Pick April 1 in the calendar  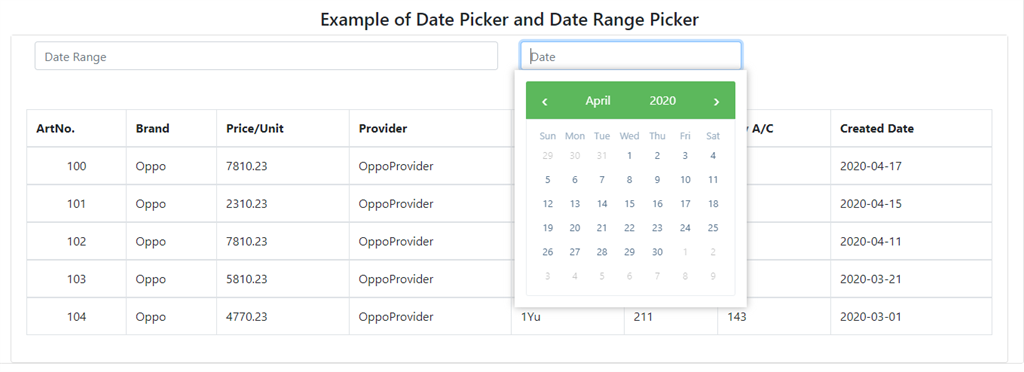(630, 155)
